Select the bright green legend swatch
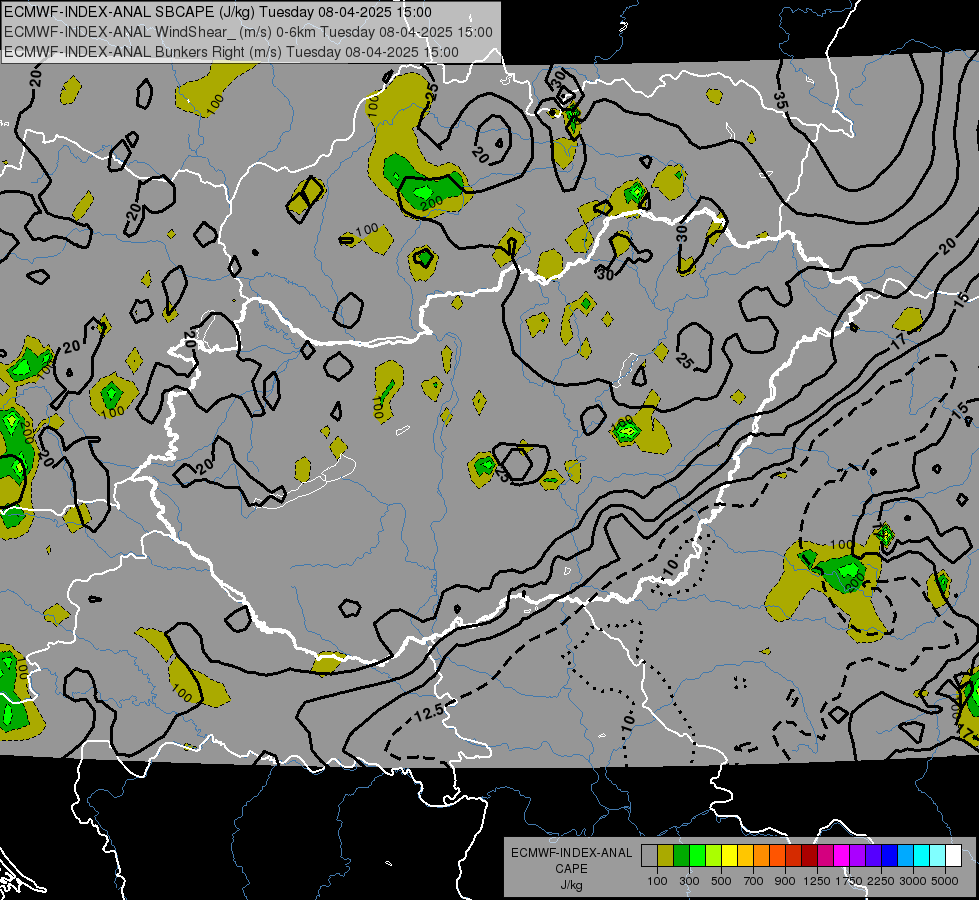Image resolution: width=979 pixels, height=900 pixels. [697, 855]
